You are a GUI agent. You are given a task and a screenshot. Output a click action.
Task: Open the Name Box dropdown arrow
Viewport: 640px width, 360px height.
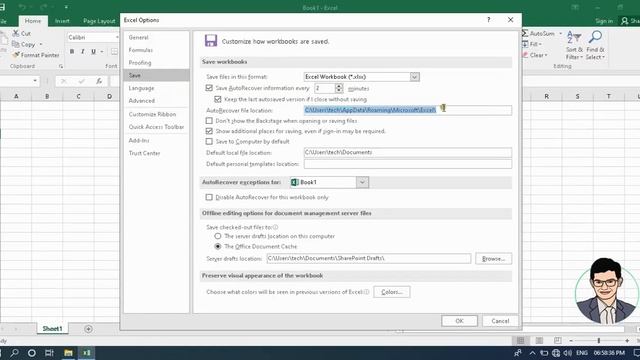click(35, 81)
